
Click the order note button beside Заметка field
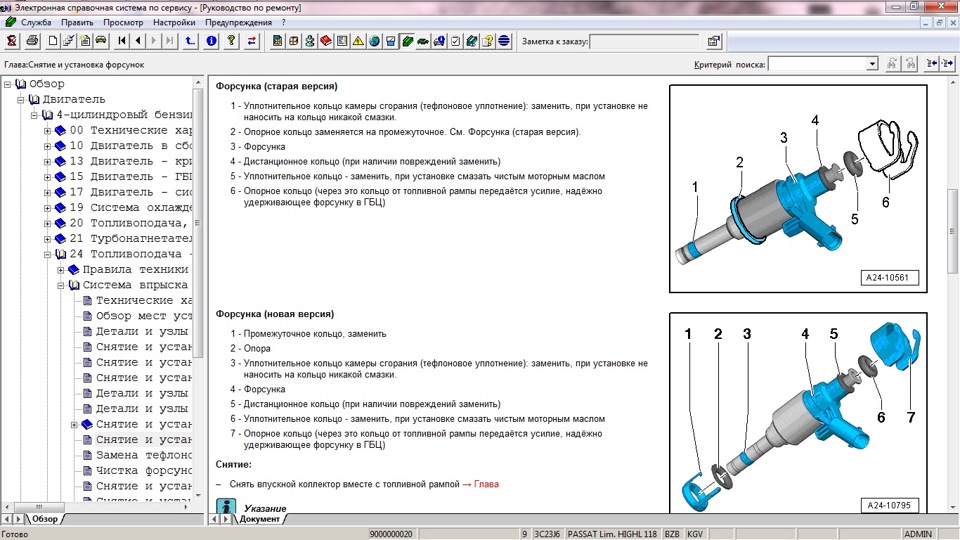(714, 41)
